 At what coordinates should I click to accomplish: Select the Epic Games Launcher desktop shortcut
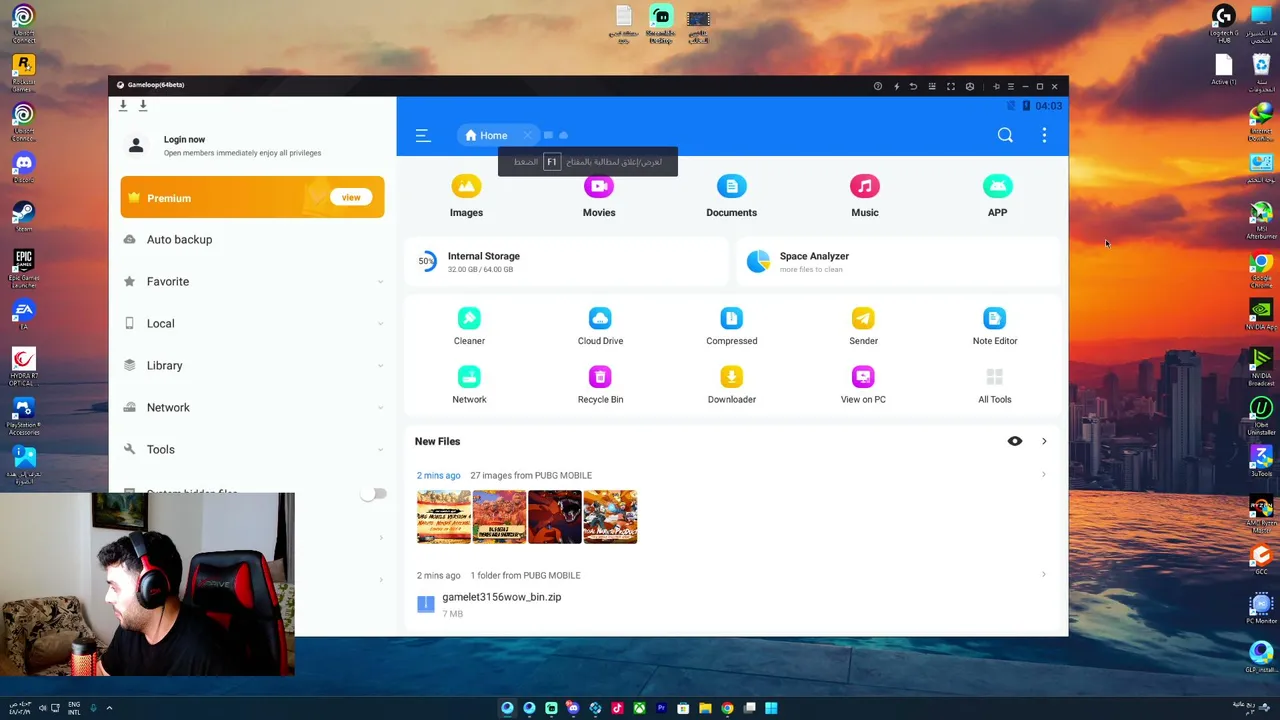23,267
